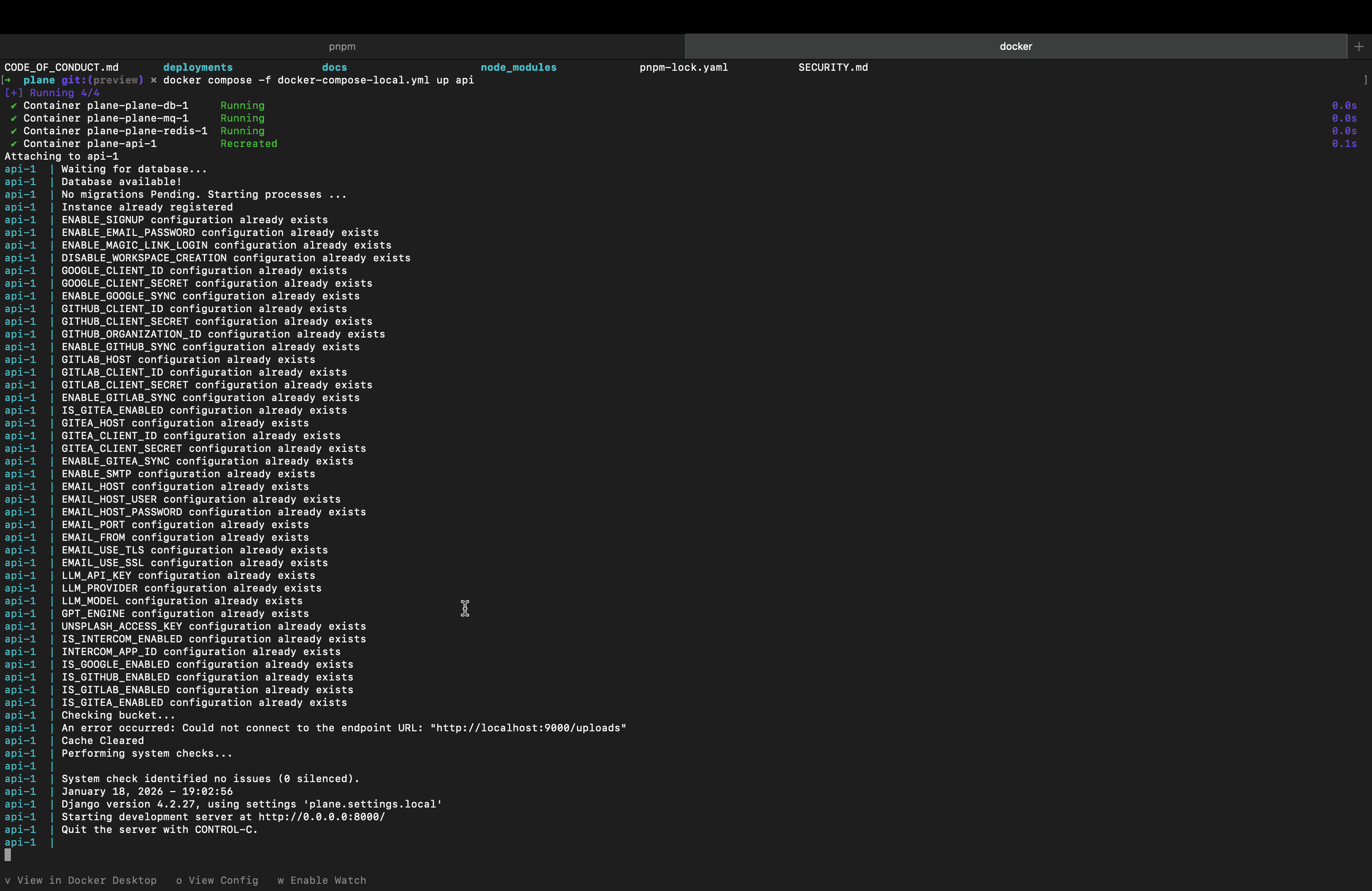Click the GITHUB_ORGANIZATION_ID configuration line
The width and height of the screenshot is (1372, 891).
point(223,334)
